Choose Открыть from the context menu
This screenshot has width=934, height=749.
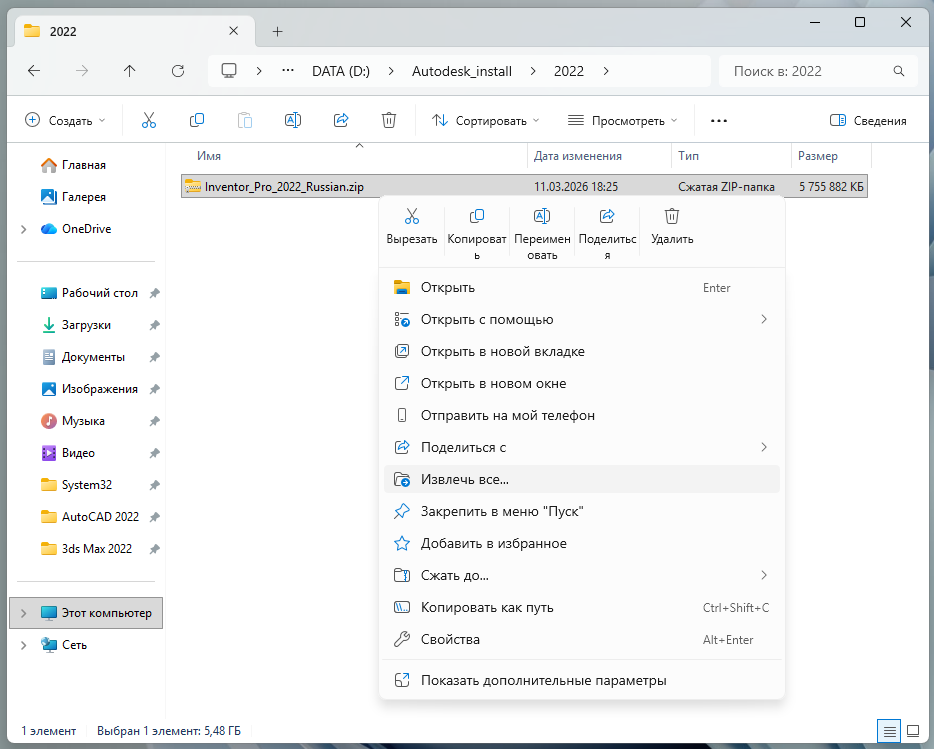pos(582,288)
